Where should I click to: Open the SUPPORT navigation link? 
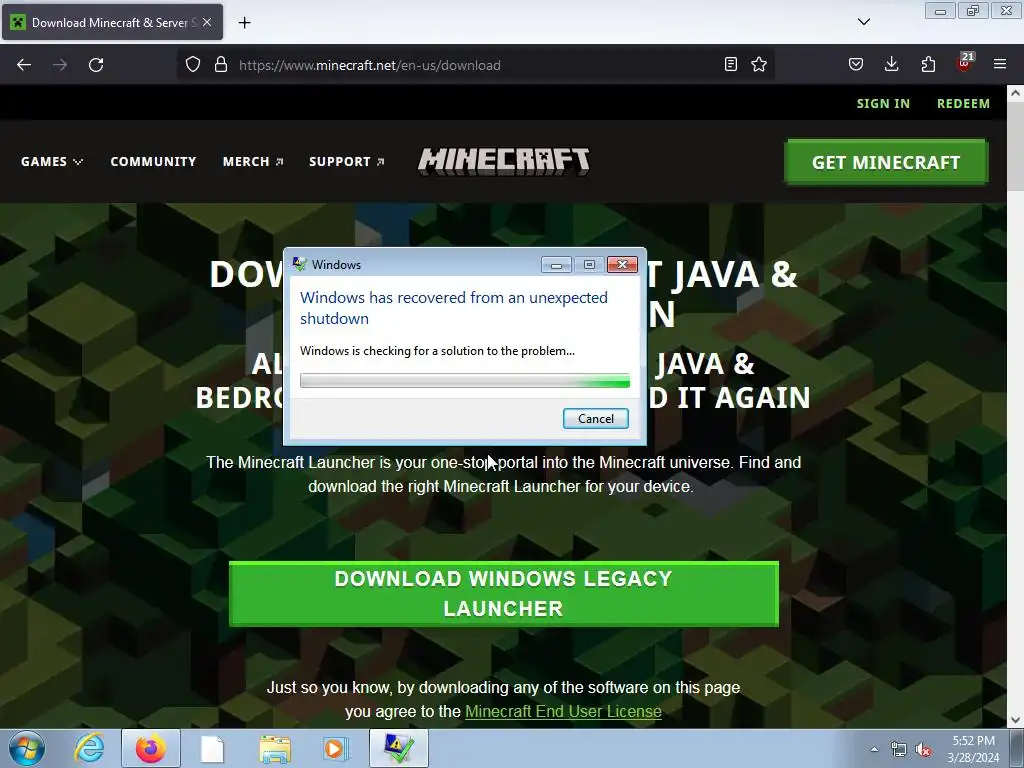tap(346, 161)
